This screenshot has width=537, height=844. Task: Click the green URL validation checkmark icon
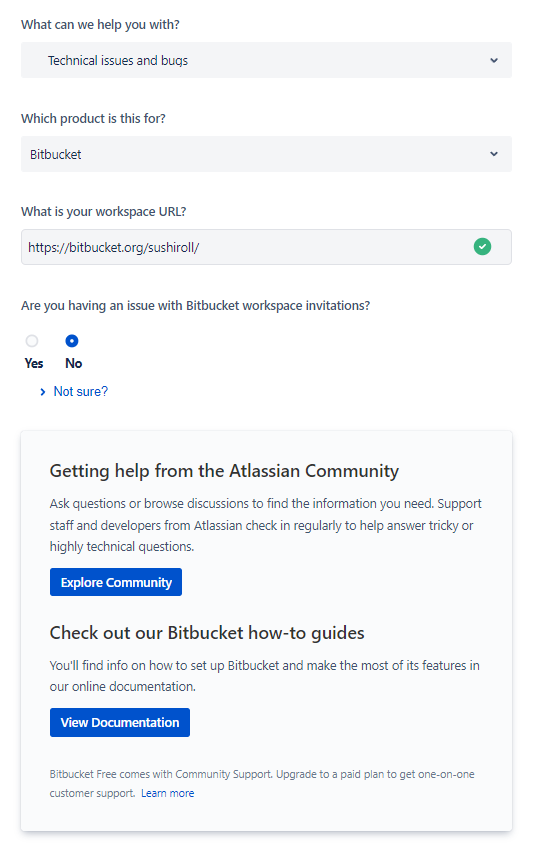click(482, 247)
